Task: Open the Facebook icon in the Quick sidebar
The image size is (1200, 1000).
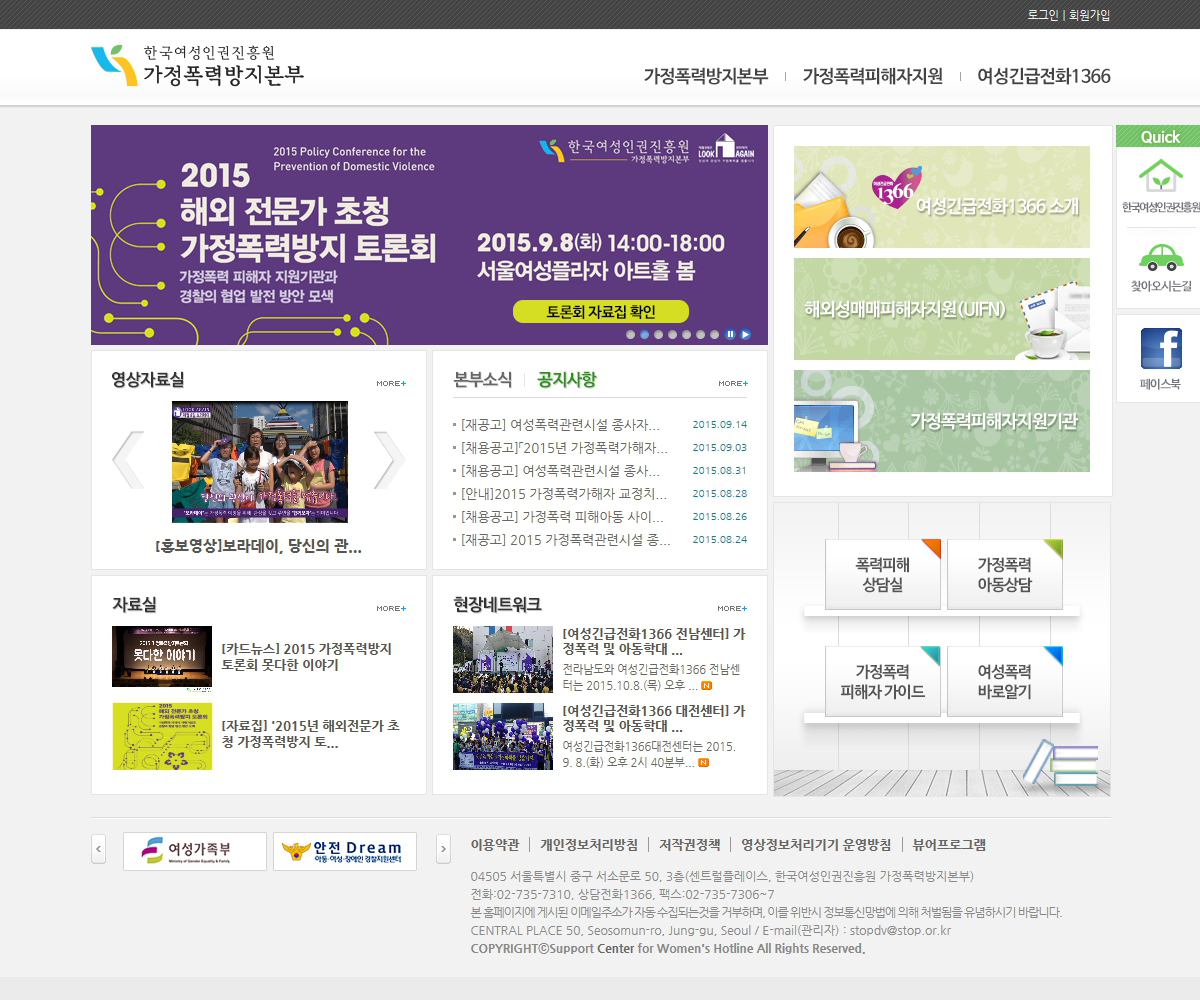Action: coord(1160,349)
